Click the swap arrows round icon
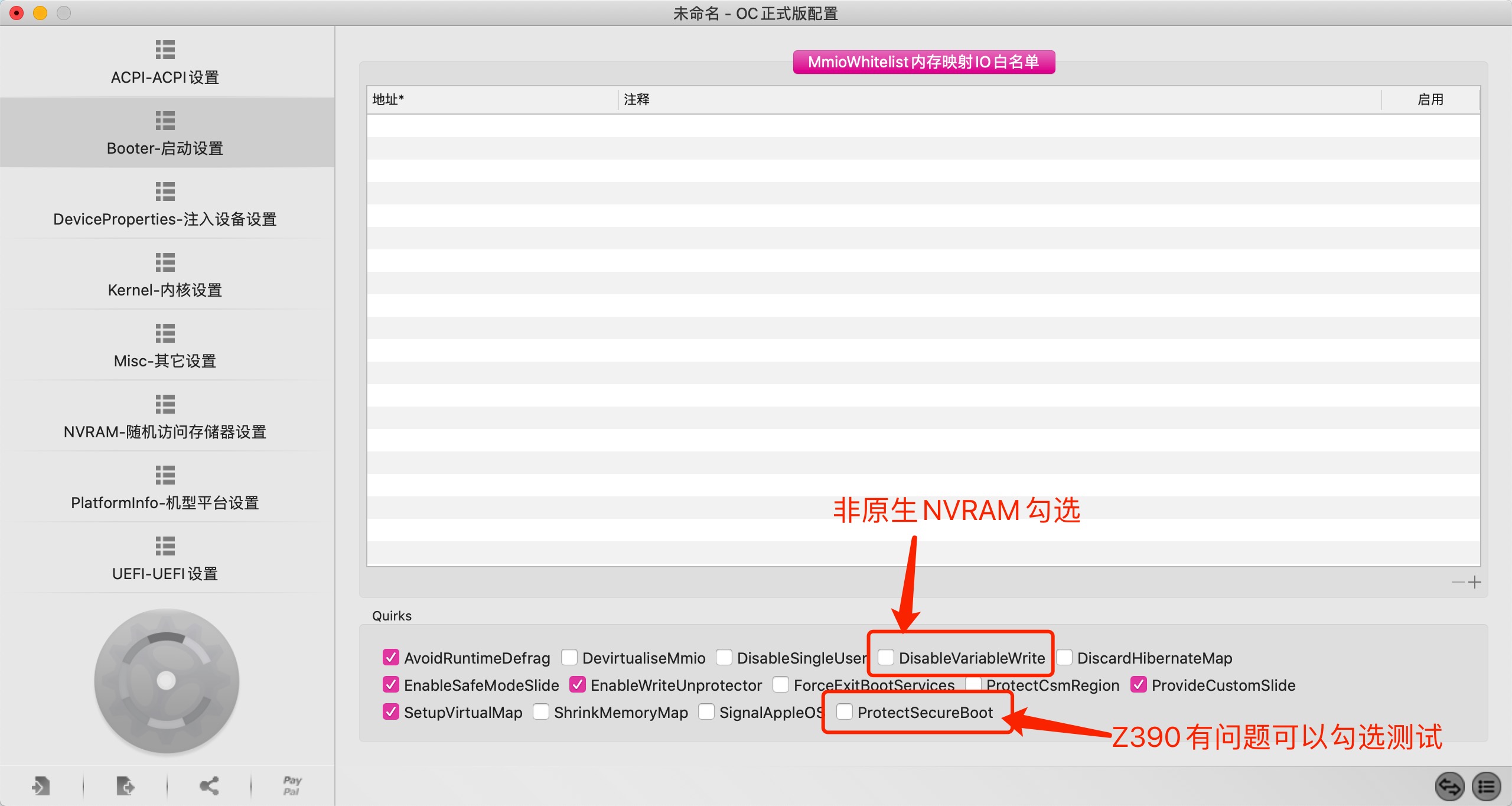Screen dimensions: 1512x806 pos(1450,786)
